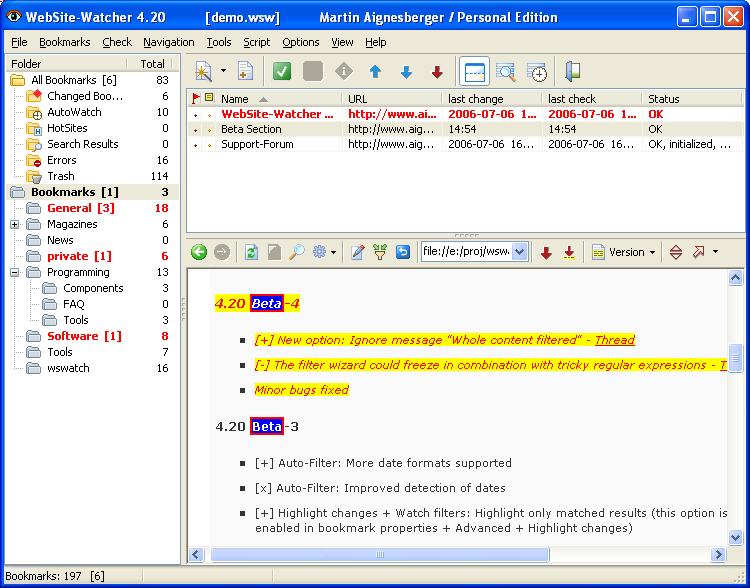750x588 pixels.
Task: Click the gray stop square icon
Action: point(313,72)
